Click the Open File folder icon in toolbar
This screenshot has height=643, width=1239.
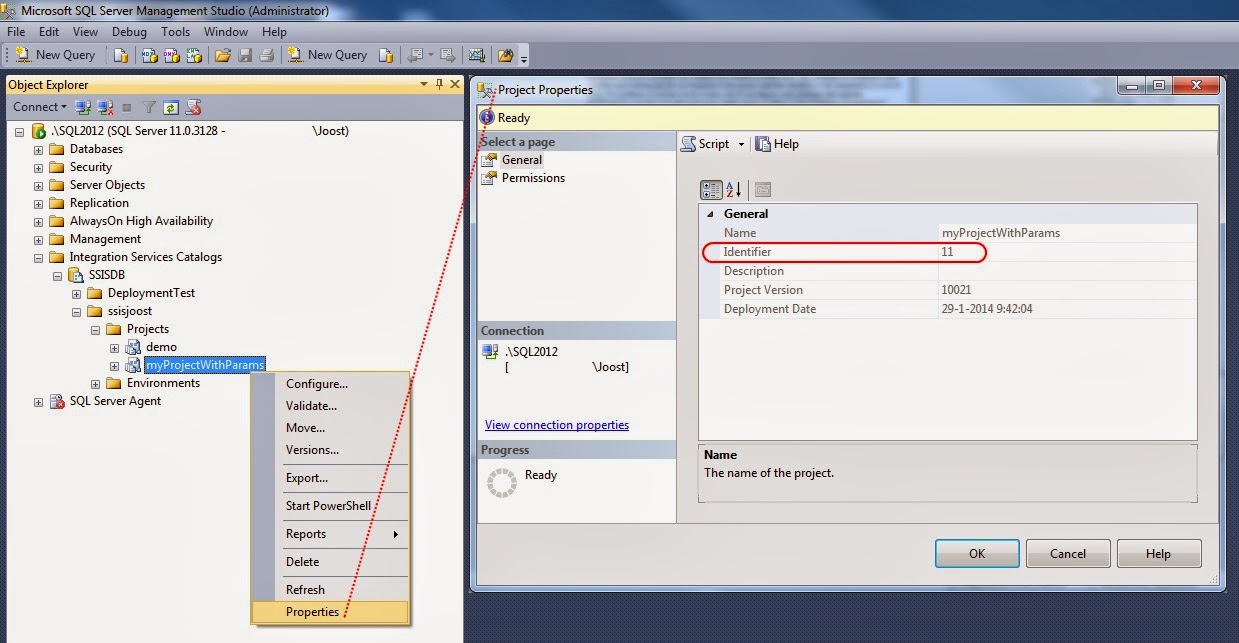click(x=223, y=55)
